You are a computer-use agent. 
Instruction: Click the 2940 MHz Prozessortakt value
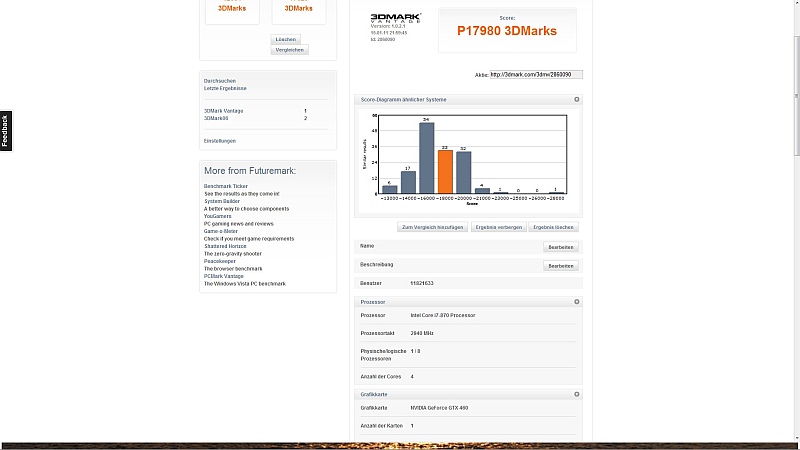coord(422,333)
